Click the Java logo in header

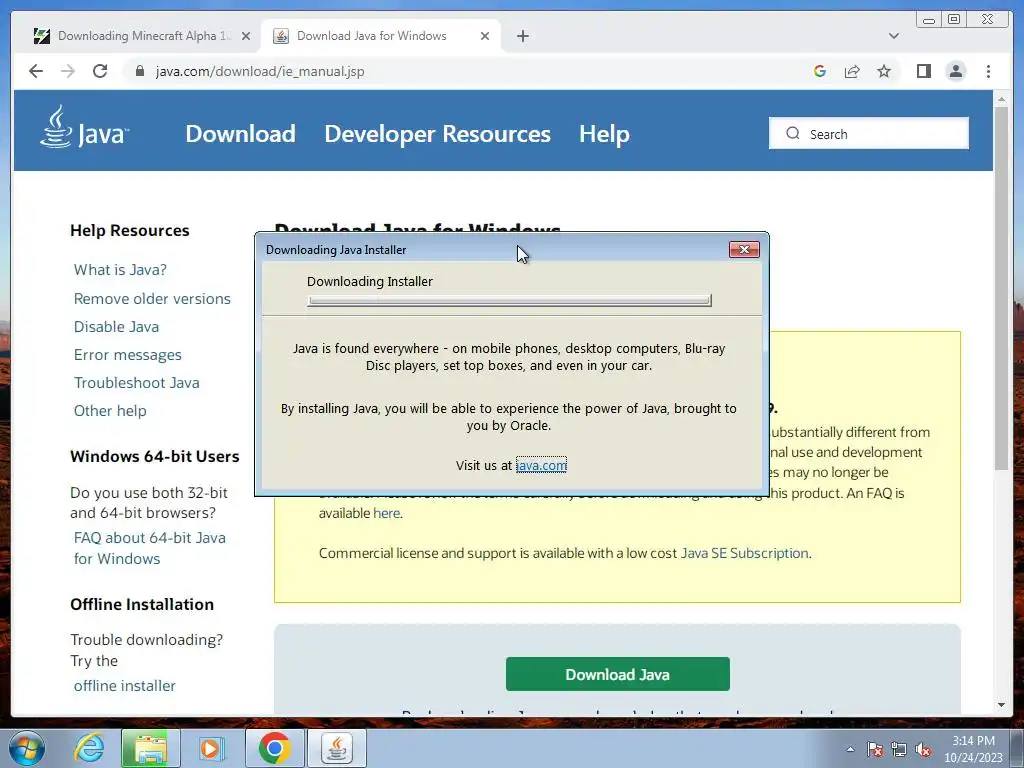pyautogui.click(x=84, y=128)
